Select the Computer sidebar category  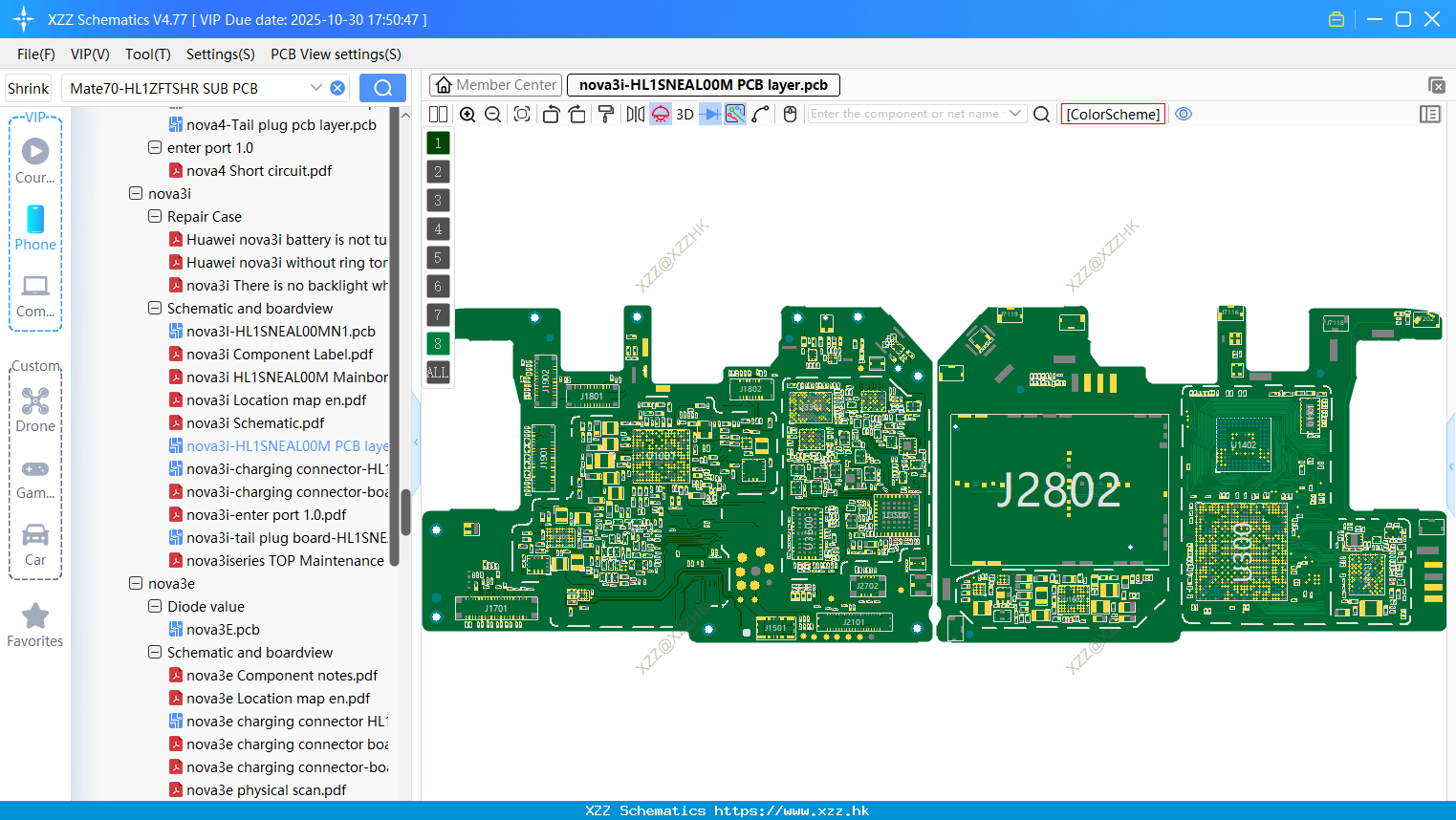pos(35,295)
